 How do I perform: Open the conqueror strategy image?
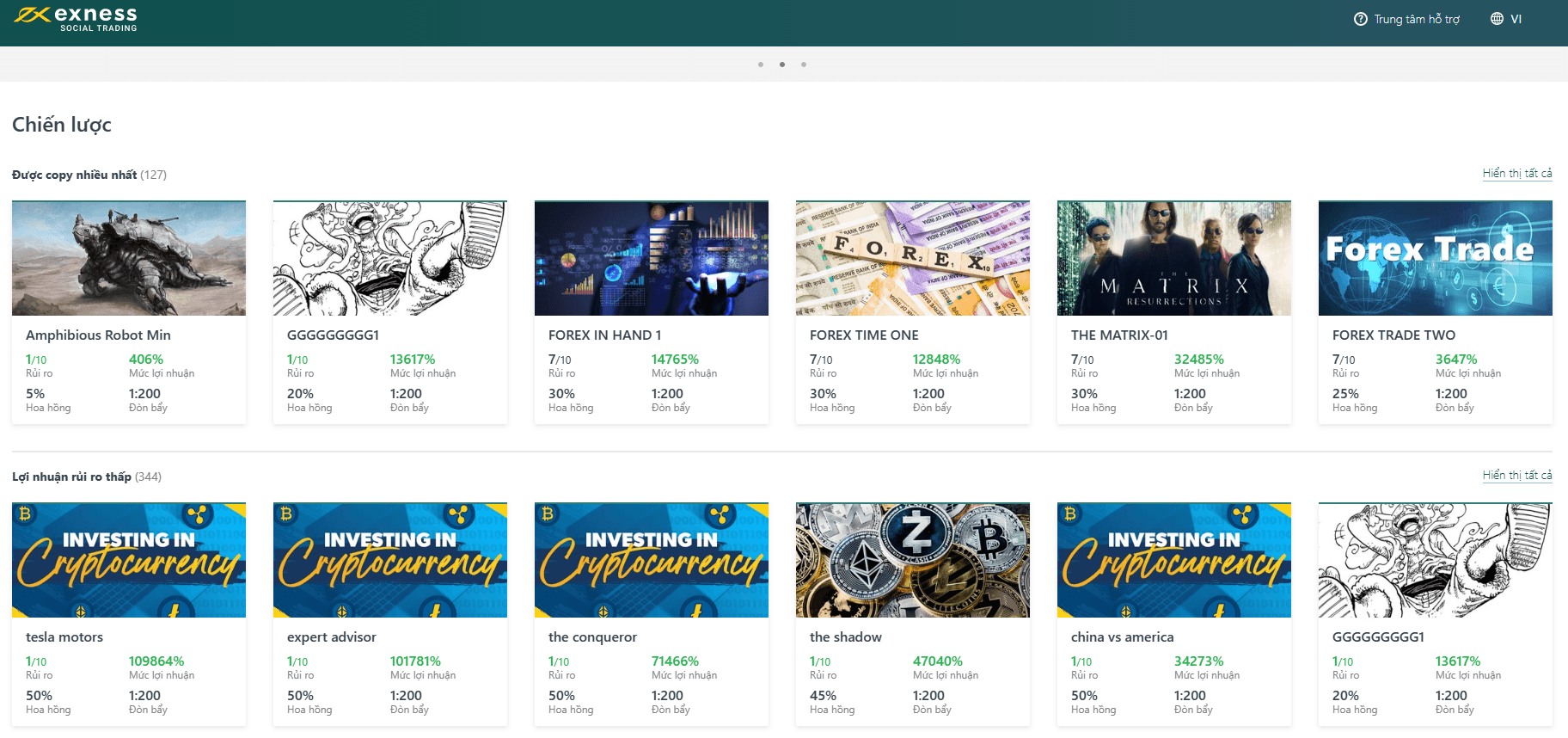[x=652, y=560]
